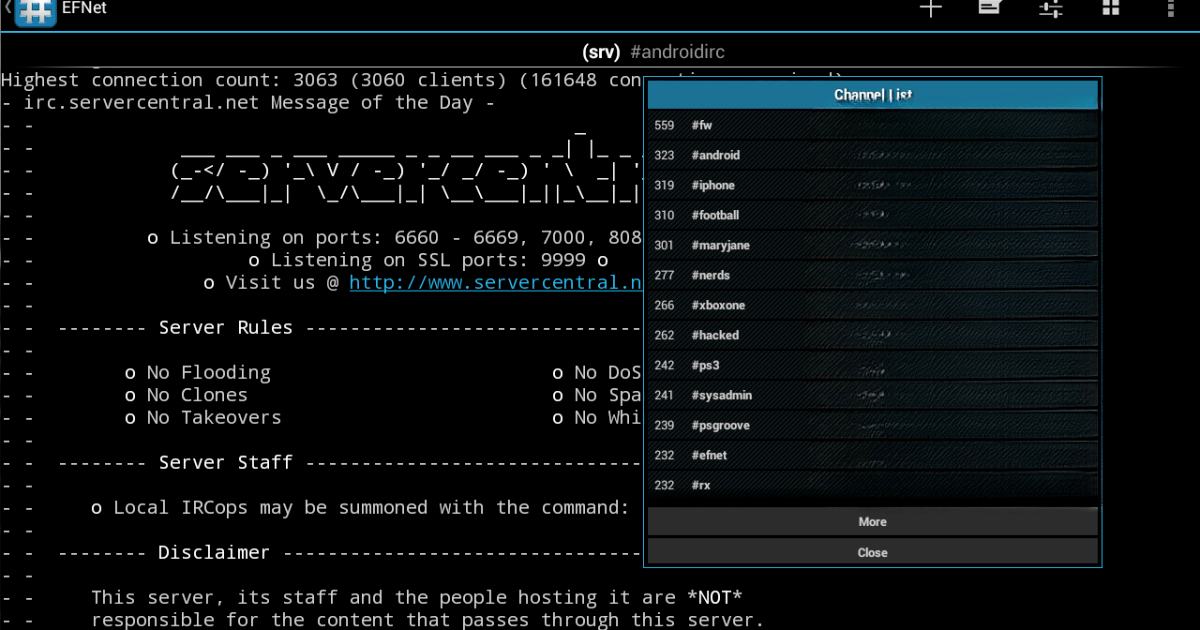The image size is (1200, 630).
Task: Tap the plus icon to add
Action: [931, 8]
